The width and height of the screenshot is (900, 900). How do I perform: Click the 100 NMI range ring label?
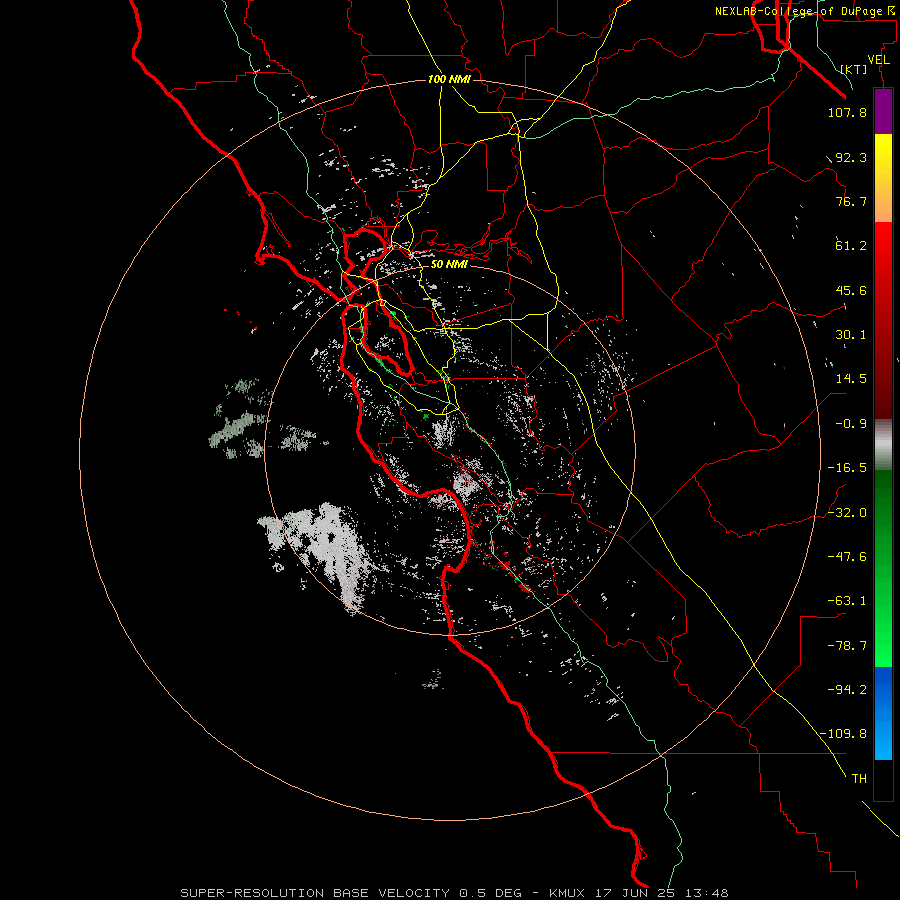(x=449, y=79)
